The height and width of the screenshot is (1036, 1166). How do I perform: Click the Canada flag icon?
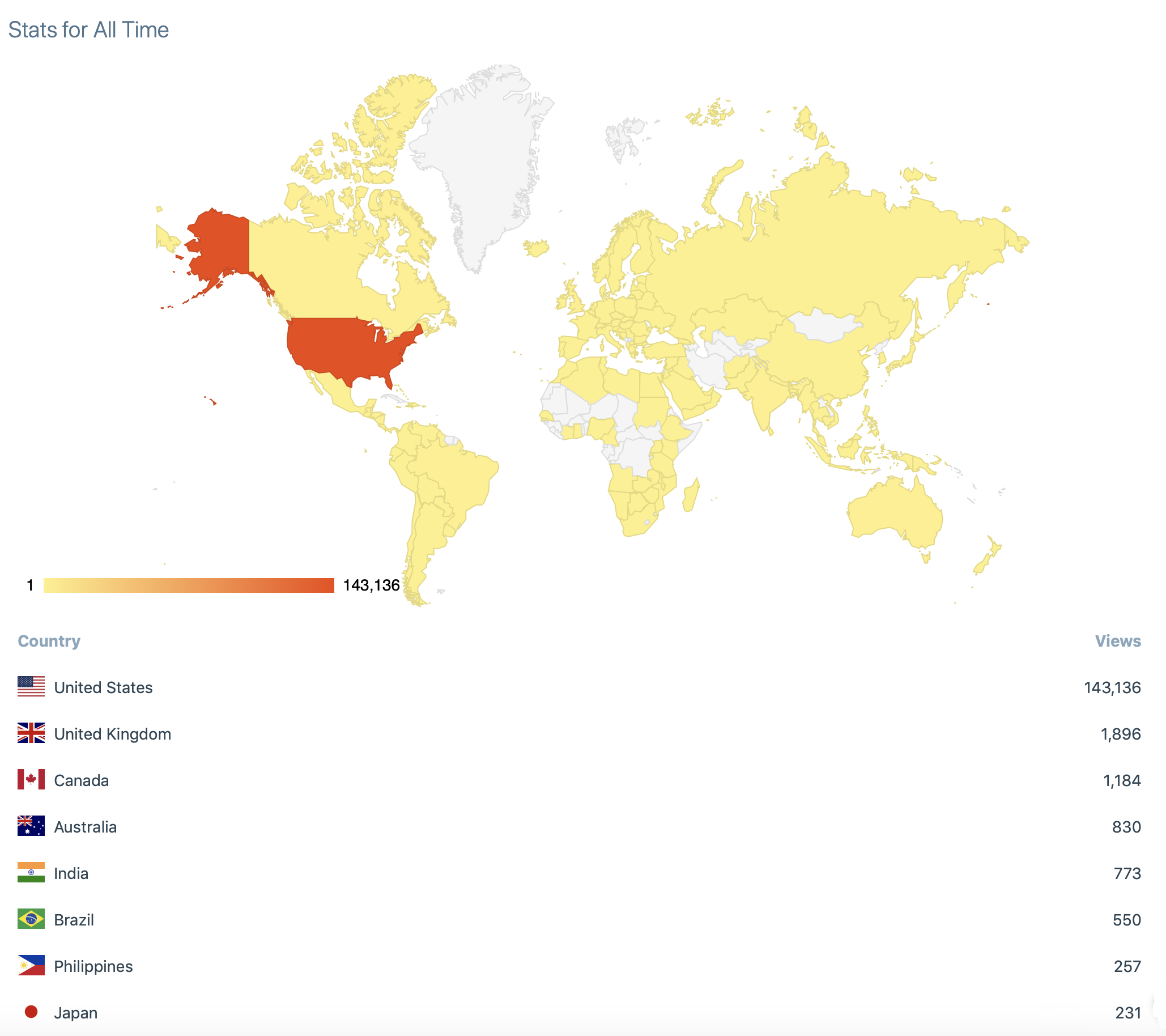[31, 779]
